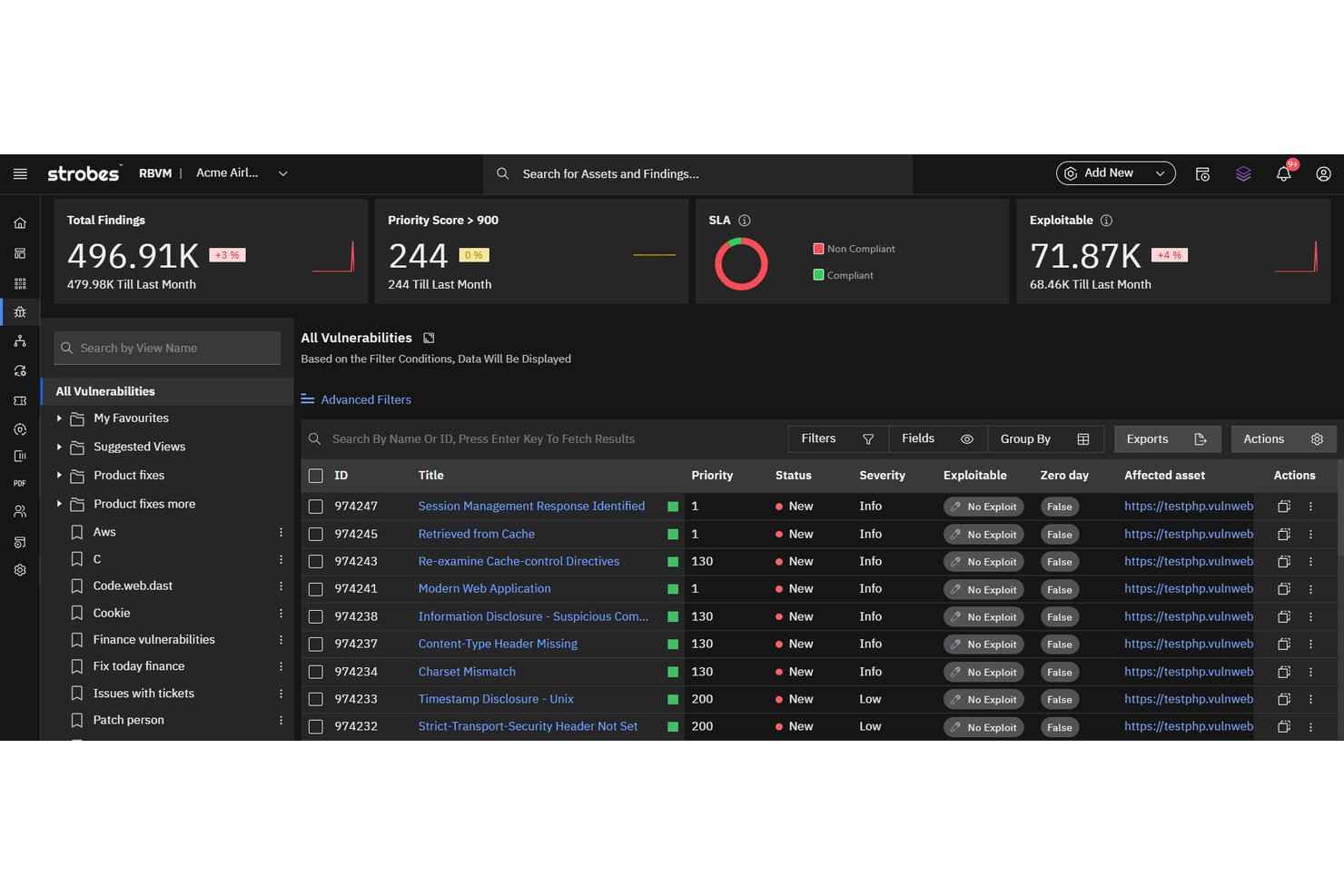Click the Non Compliant legend swatch
Screen dimensions: 1344x896
tap(818, 249)
